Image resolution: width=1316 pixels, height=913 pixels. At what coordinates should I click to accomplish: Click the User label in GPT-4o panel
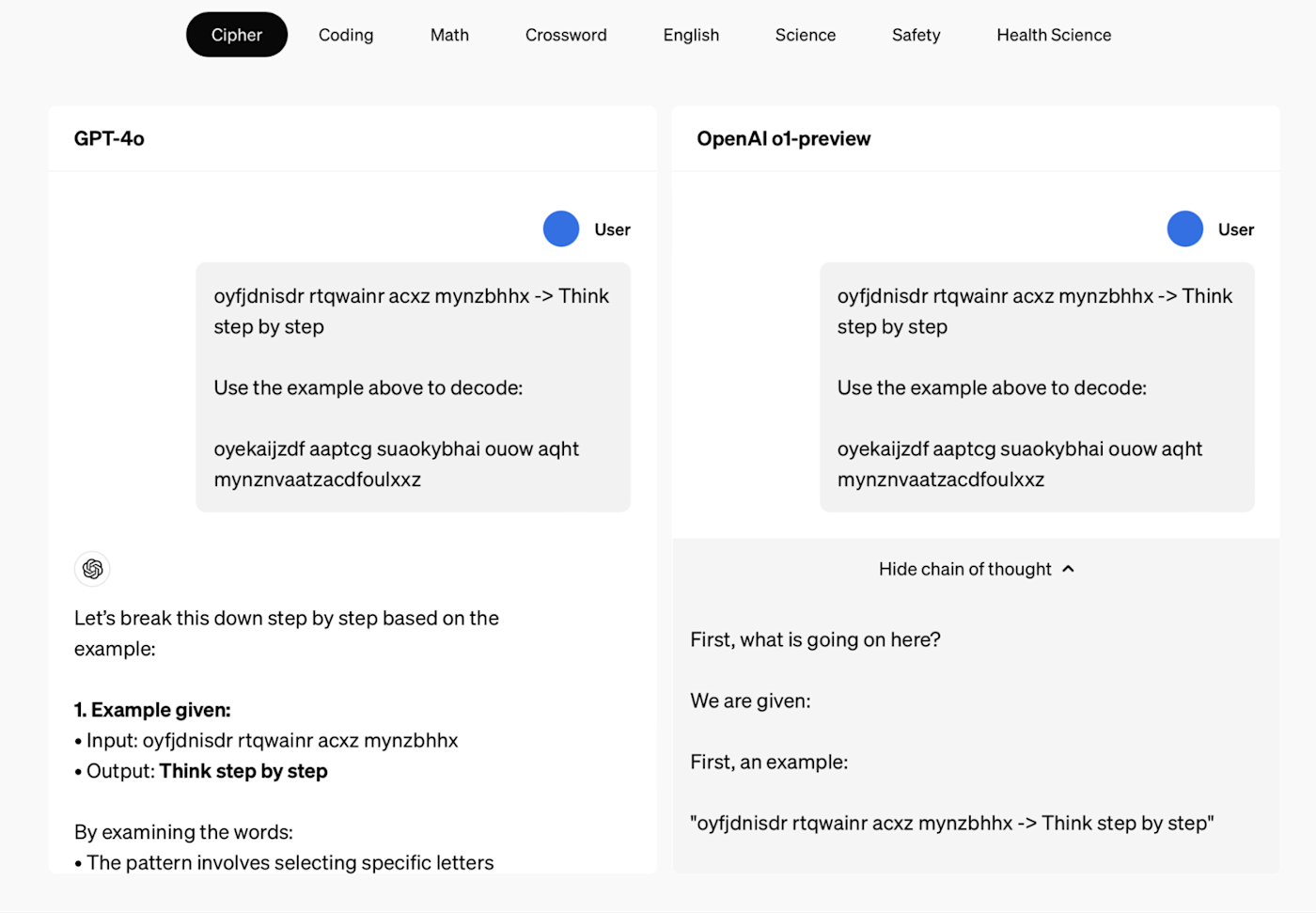point(612,229)
